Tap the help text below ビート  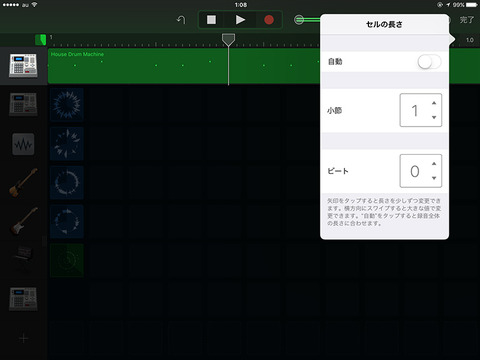(384, 212)
